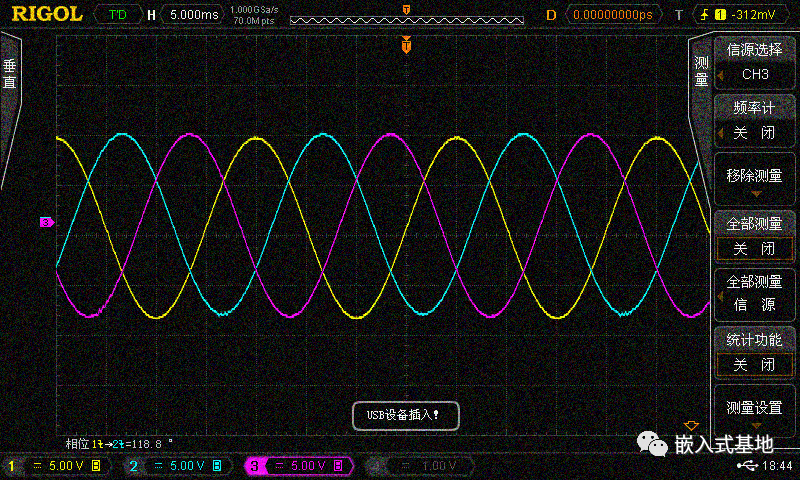Image resolution: width=800 pixels, height=480 pixels.
Task: Click the orange trigger level marker at right edge
Action: (690, 425)
